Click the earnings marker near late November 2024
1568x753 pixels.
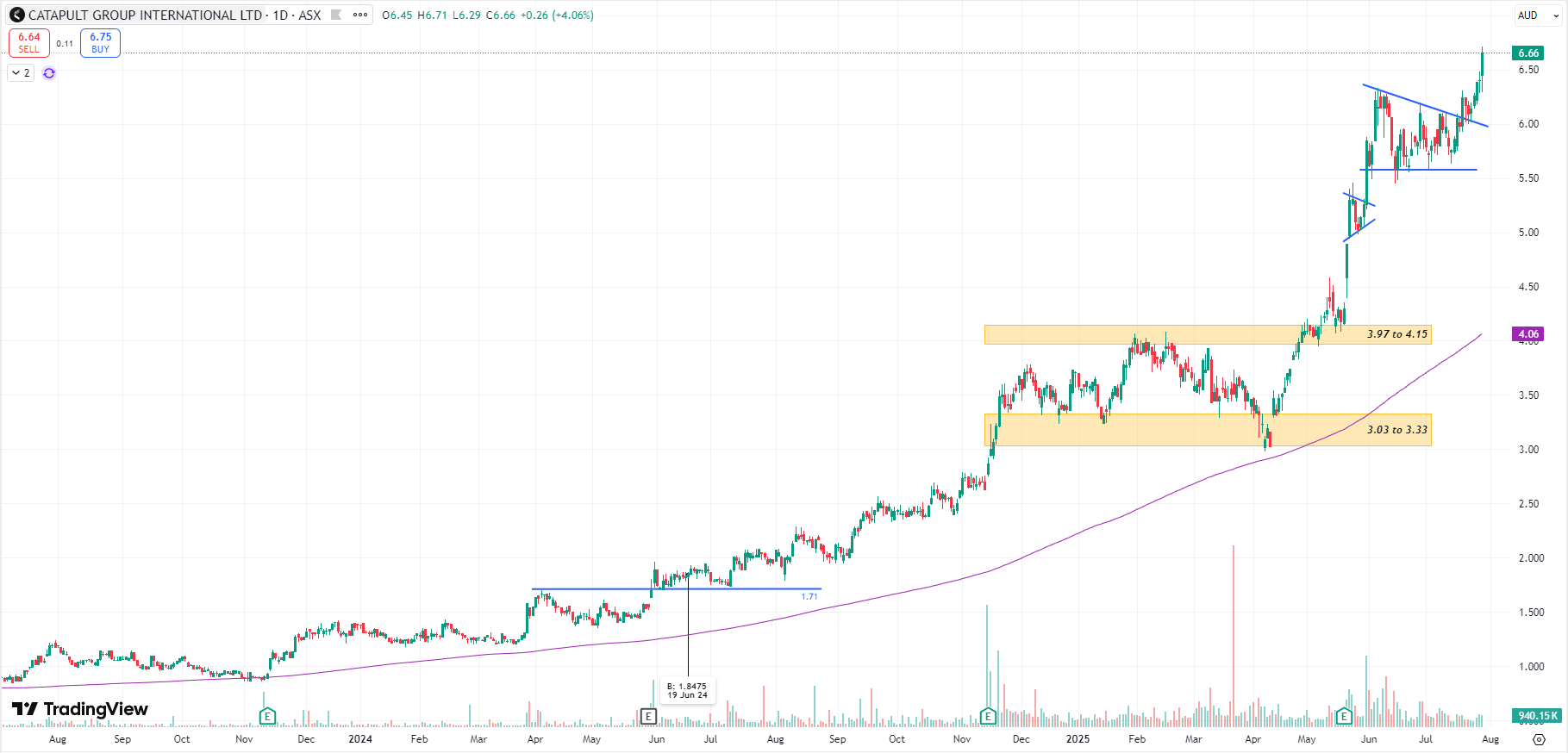(988, 716)
